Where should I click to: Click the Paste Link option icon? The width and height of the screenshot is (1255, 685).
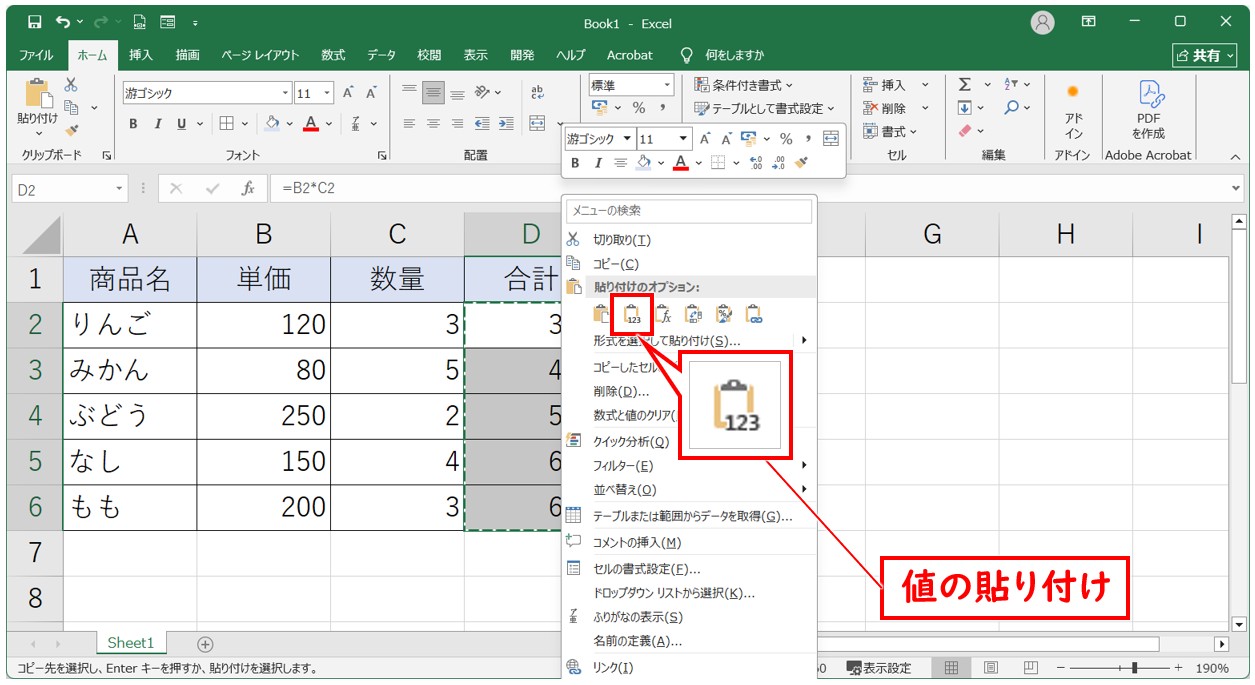coord(753,314)
